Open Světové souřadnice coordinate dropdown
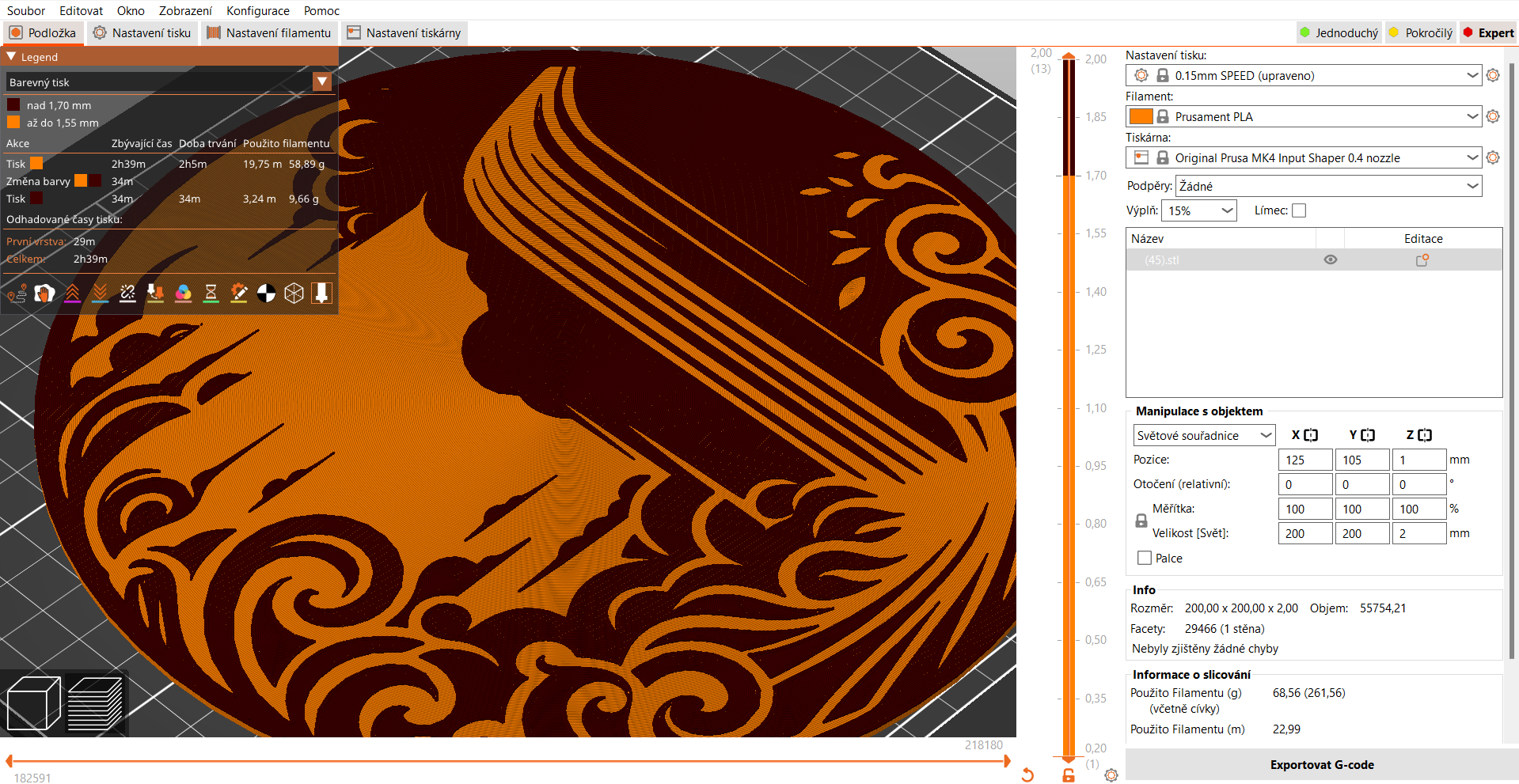Screen dimensions: 1519x784 [x=1204, y=435]
